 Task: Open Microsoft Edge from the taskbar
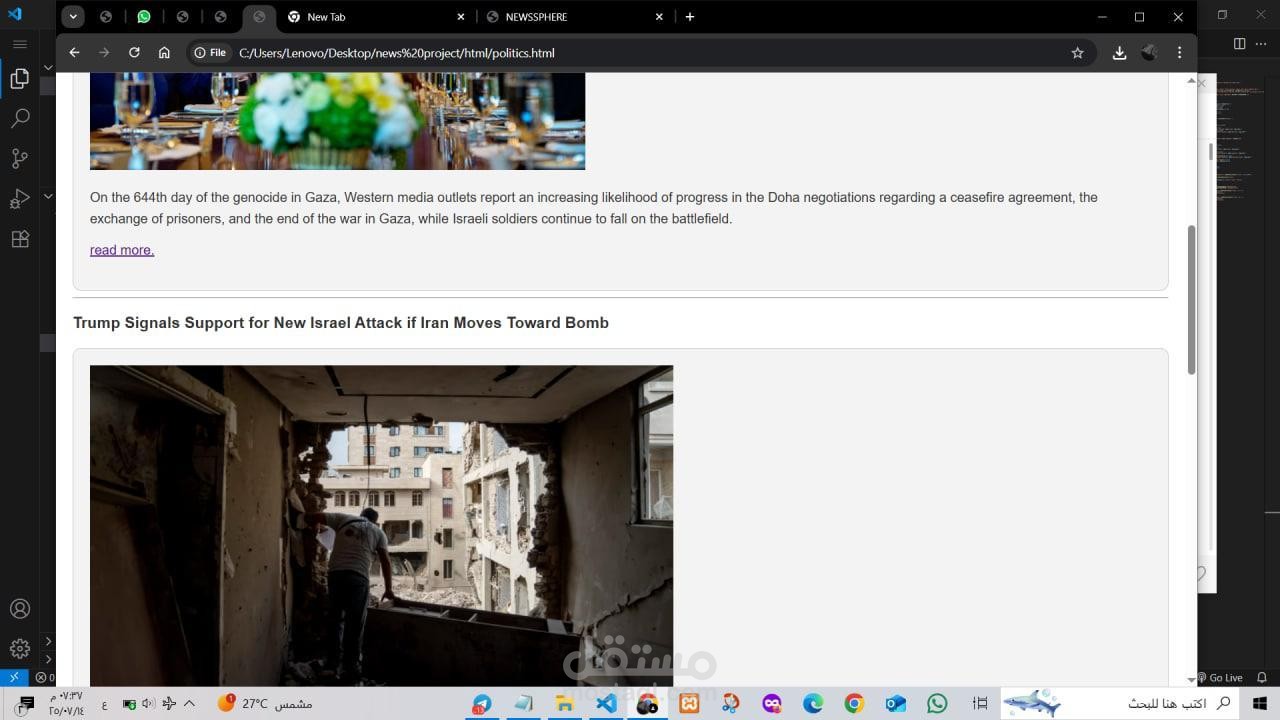click(x=813, y=704)
